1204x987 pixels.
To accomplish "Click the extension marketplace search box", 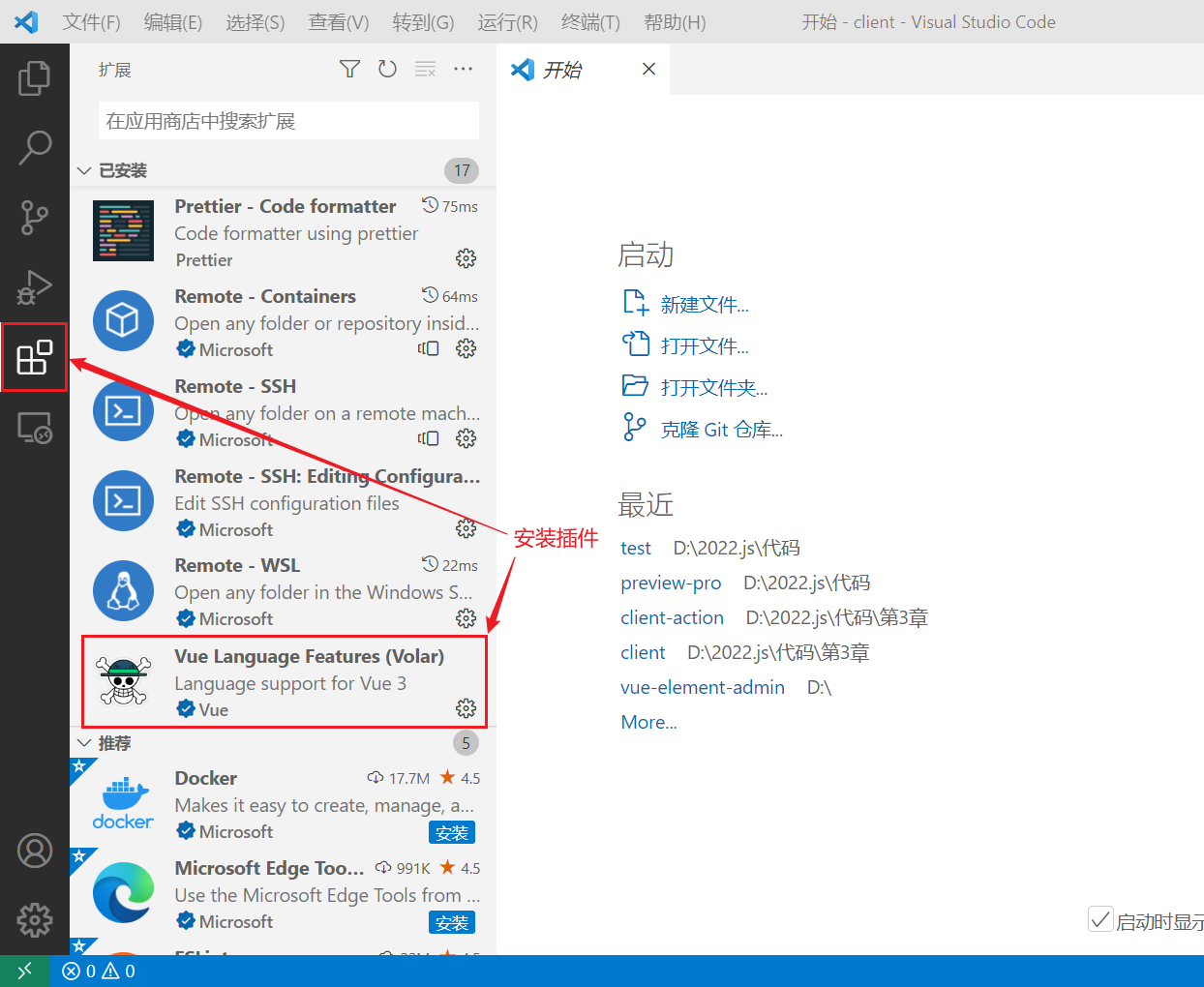I will (288, 121).
